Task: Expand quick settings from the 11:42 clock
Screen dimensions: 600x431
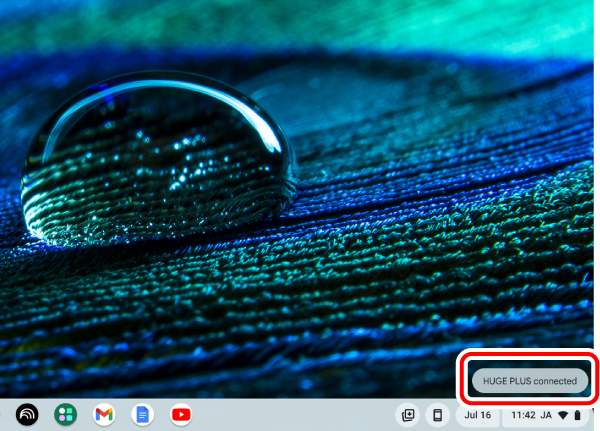Action: [x=523, y=415]
